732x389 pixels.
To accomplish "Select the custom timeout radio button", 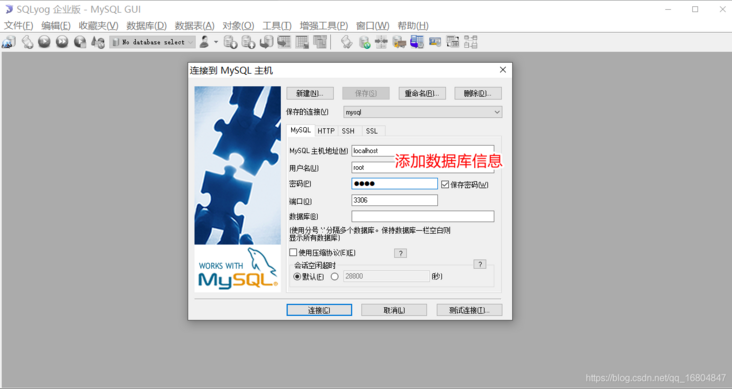I will click(335, 276).
